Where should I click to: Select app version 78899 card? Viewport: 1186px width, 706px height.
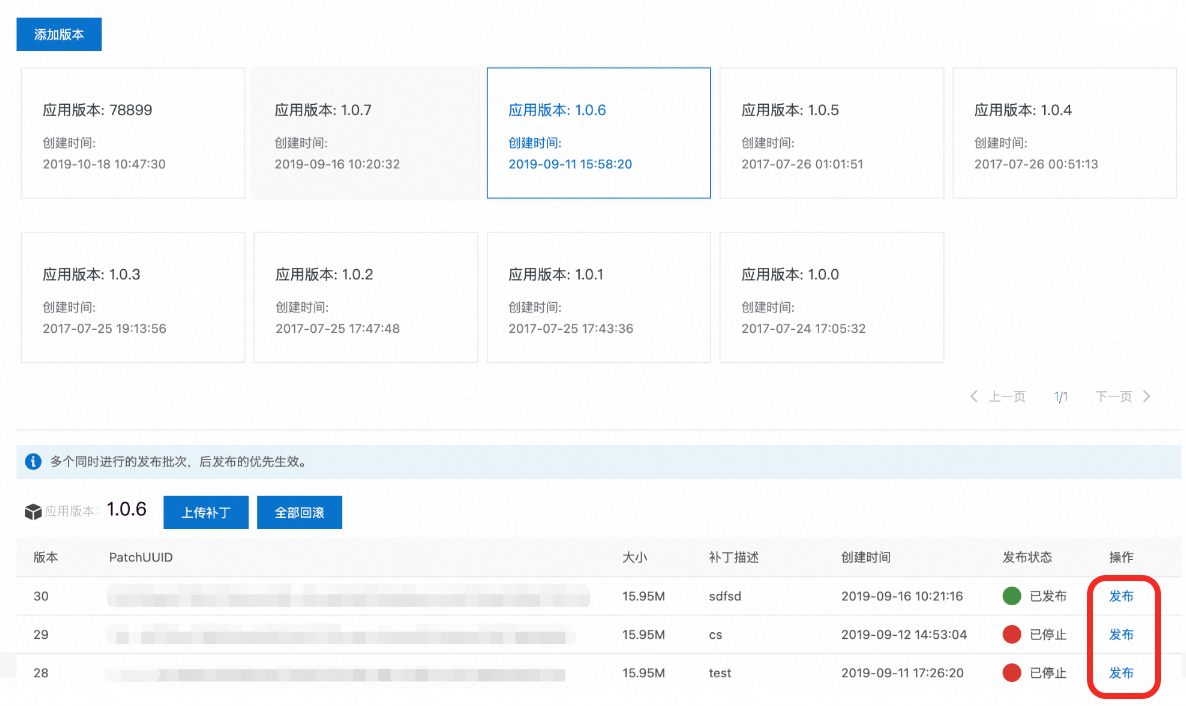coord(133,133)
